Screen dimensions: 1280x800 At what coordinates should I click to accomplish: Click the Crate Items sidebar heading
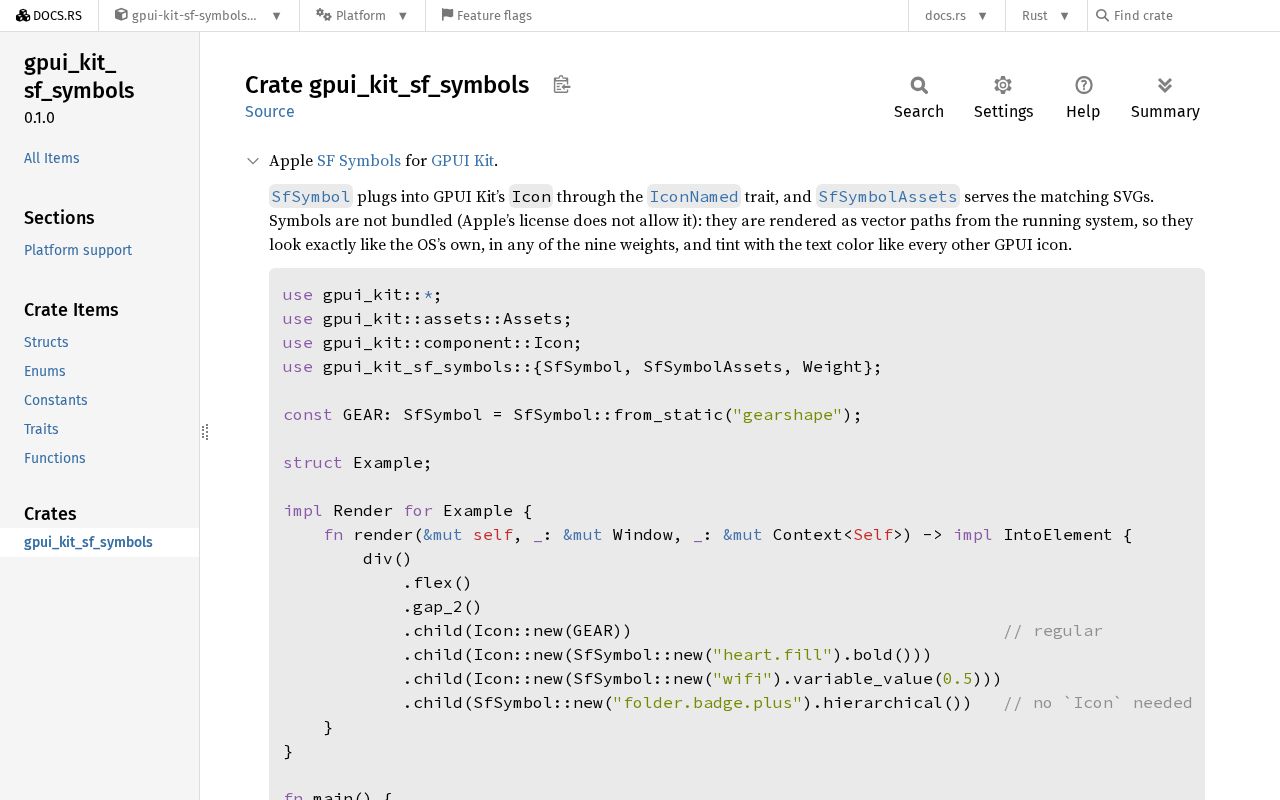click(x=71, y=310)
